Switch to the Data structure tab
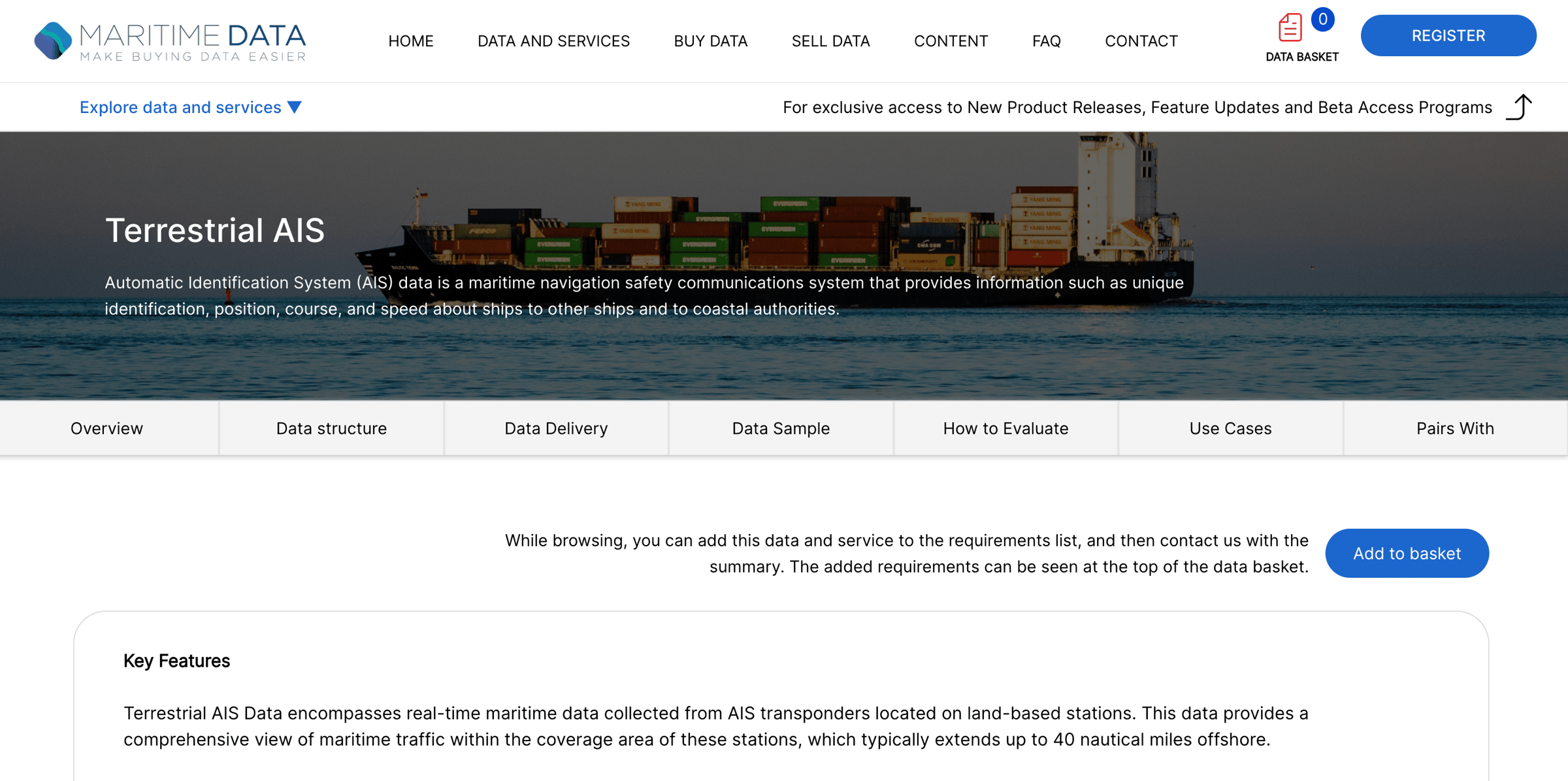The width and height of the screenshot is (1568, 781). pyautogui.click(x=331, y=428)
